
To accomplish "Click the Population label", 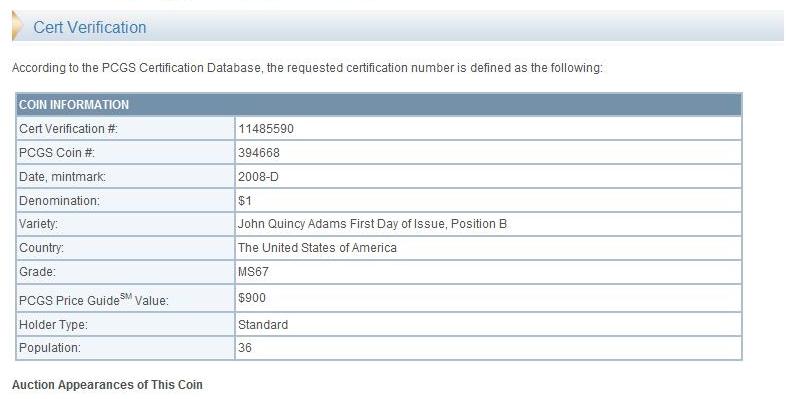I will click(x=50, y=348).
